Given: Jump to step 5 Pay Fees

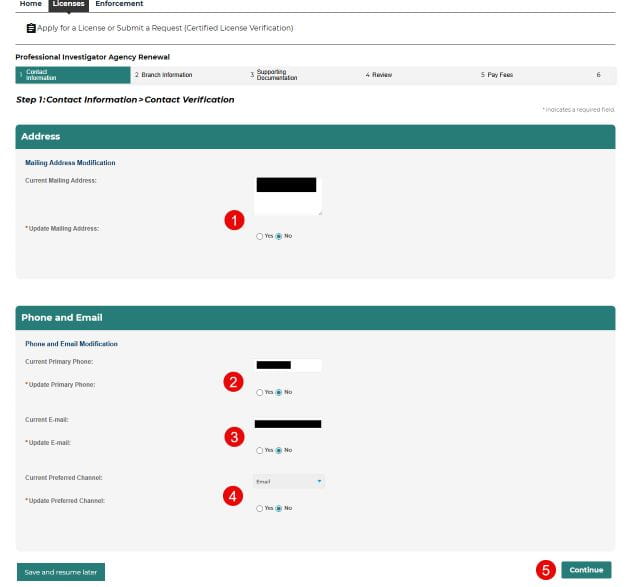Looking at the screenshot, I should (x=497, y=75).
